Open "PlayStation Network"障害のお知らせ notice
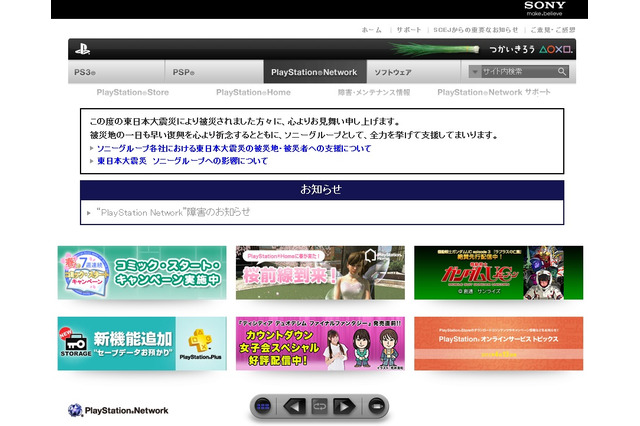Screen dimensions: 640x426 click(x=173, y=212)
